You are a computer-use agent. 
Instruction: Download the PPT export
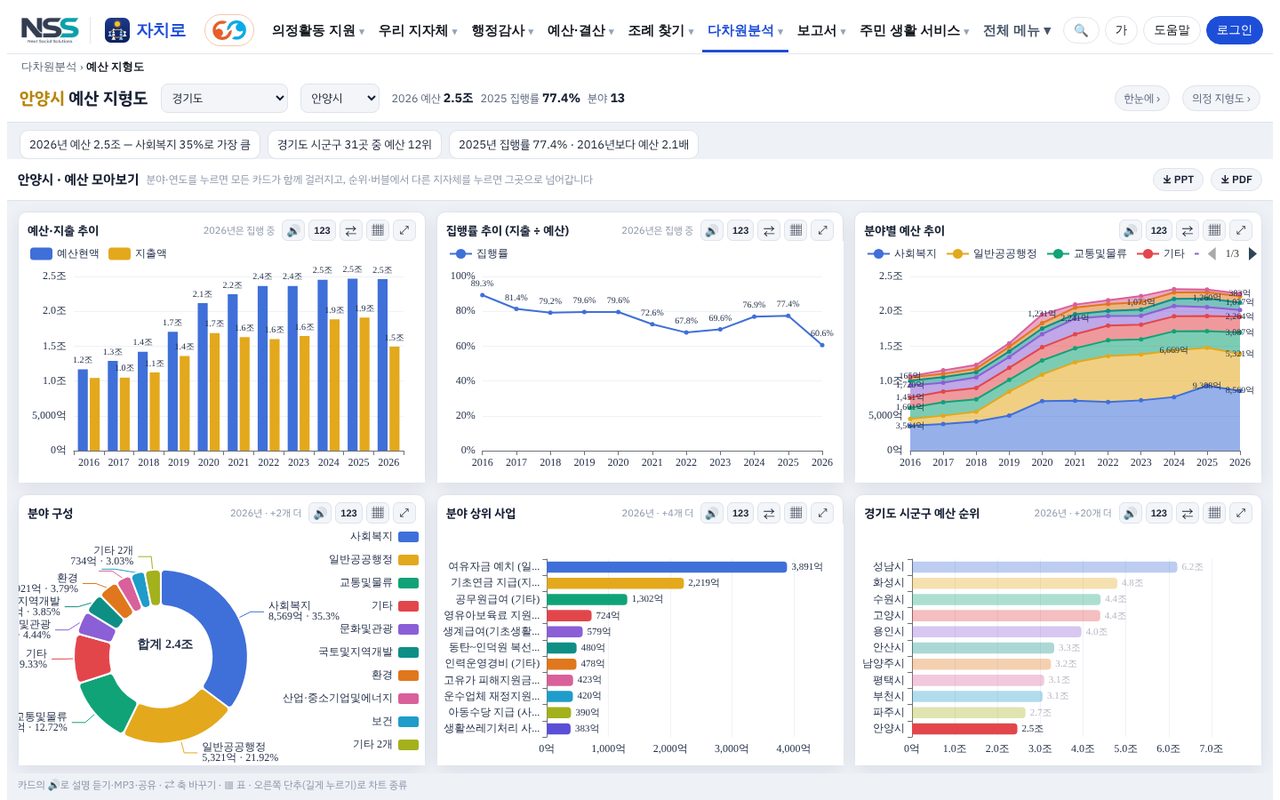(1179, 180)
